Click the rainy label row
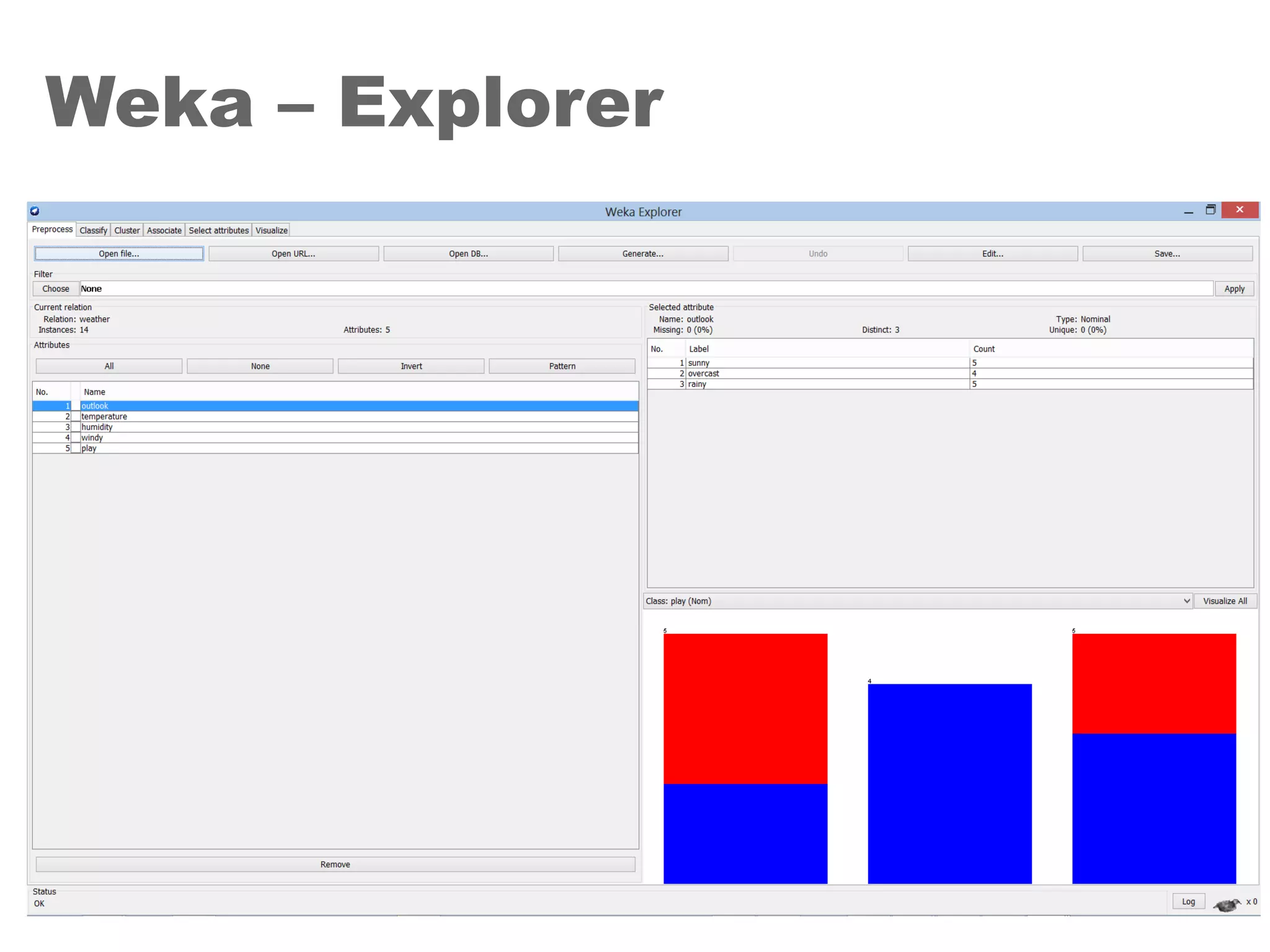The width and height of the screenshot is (1270, 952). pos(950,384)
